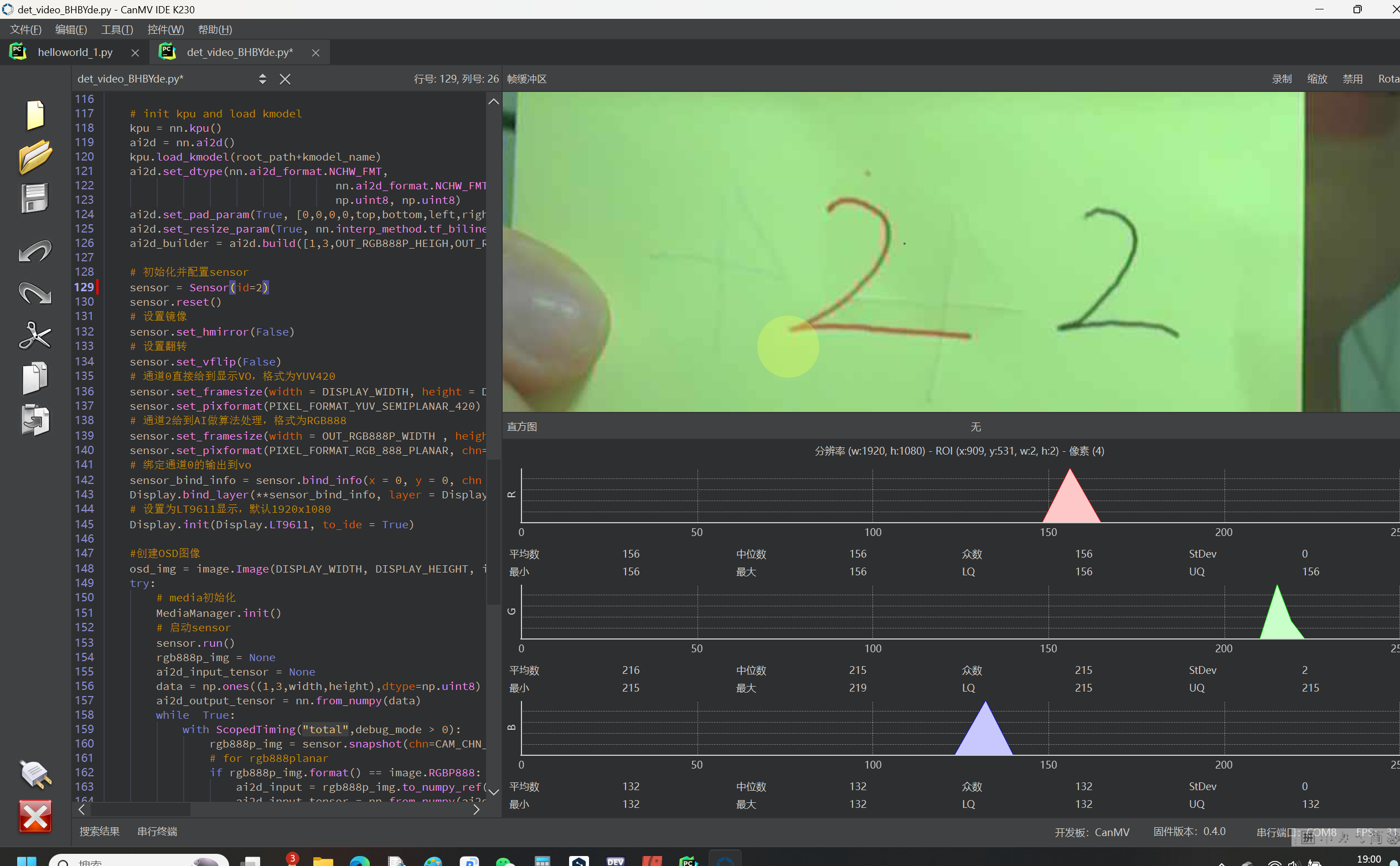Click the red Stop script icon
The height and width of the screenshot is (866, 1400).
[x=35, y=816]
